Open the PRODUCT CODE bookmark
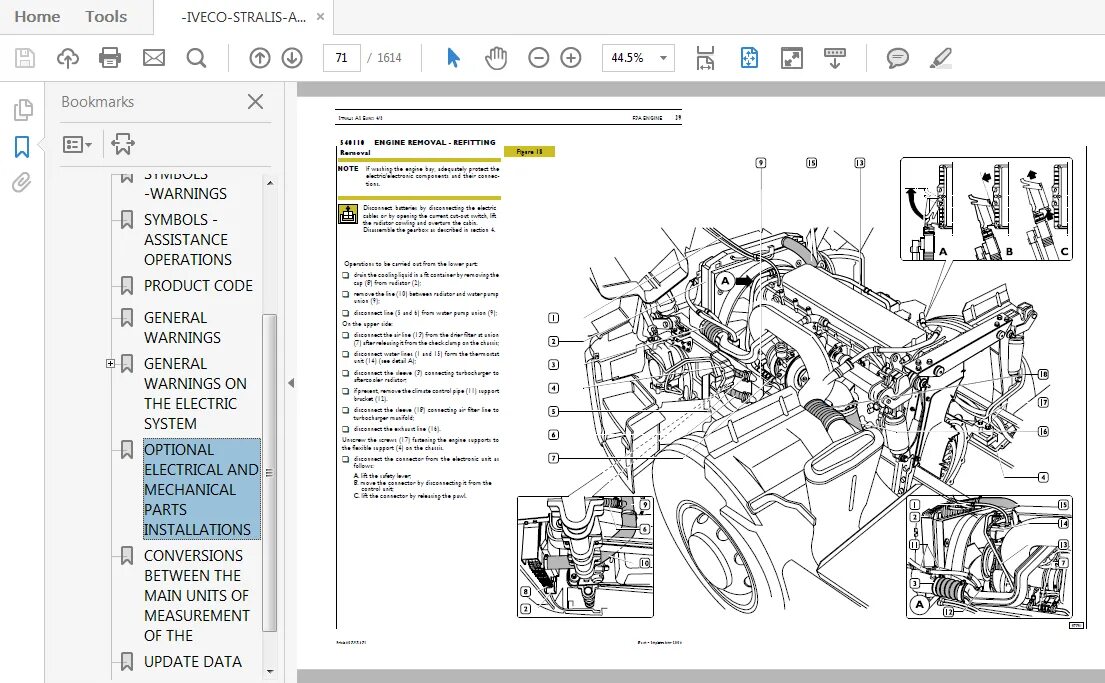Screen dimensions: 1105x683 tap(198, 286)
